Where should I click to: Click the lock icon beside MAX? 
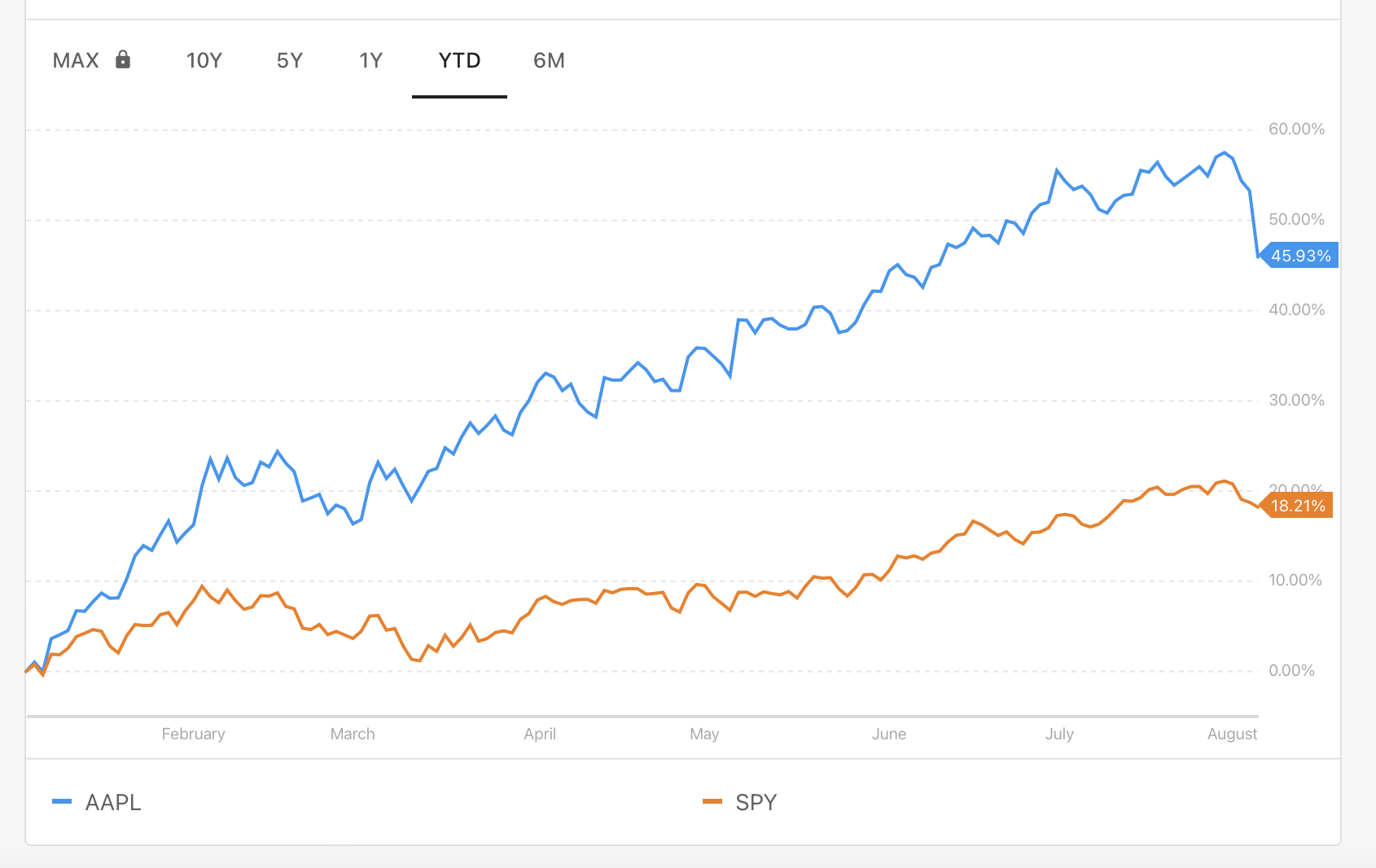pyautogui.click(x=123, y=59)
